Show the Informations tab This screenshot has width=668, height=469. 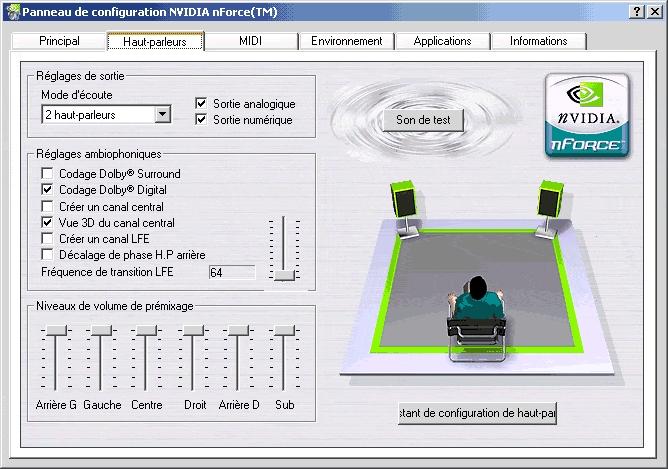click(x=538, y=41)
